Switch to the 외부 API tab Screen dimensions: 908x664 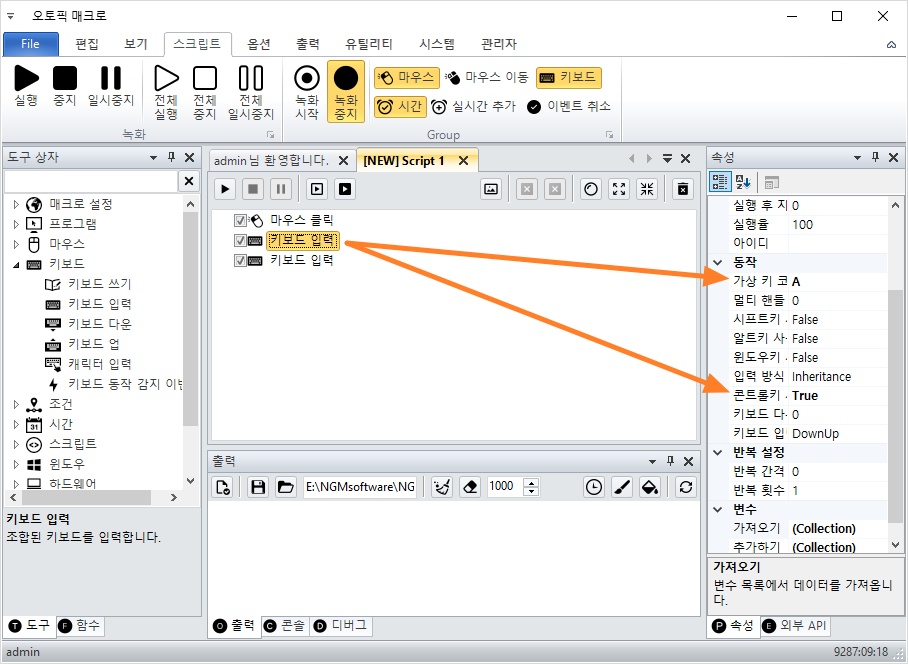pos(795,626)
